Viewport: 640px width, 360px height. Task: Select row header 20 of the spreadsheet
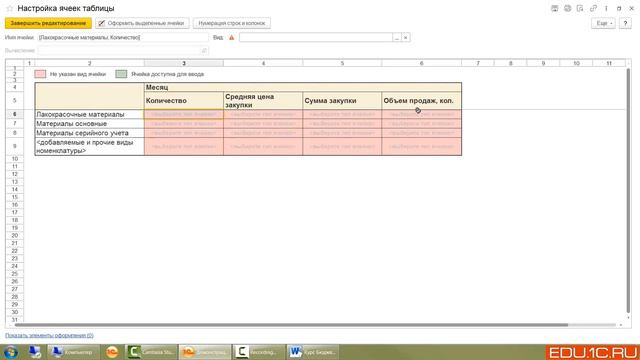[x=15, y=236]
